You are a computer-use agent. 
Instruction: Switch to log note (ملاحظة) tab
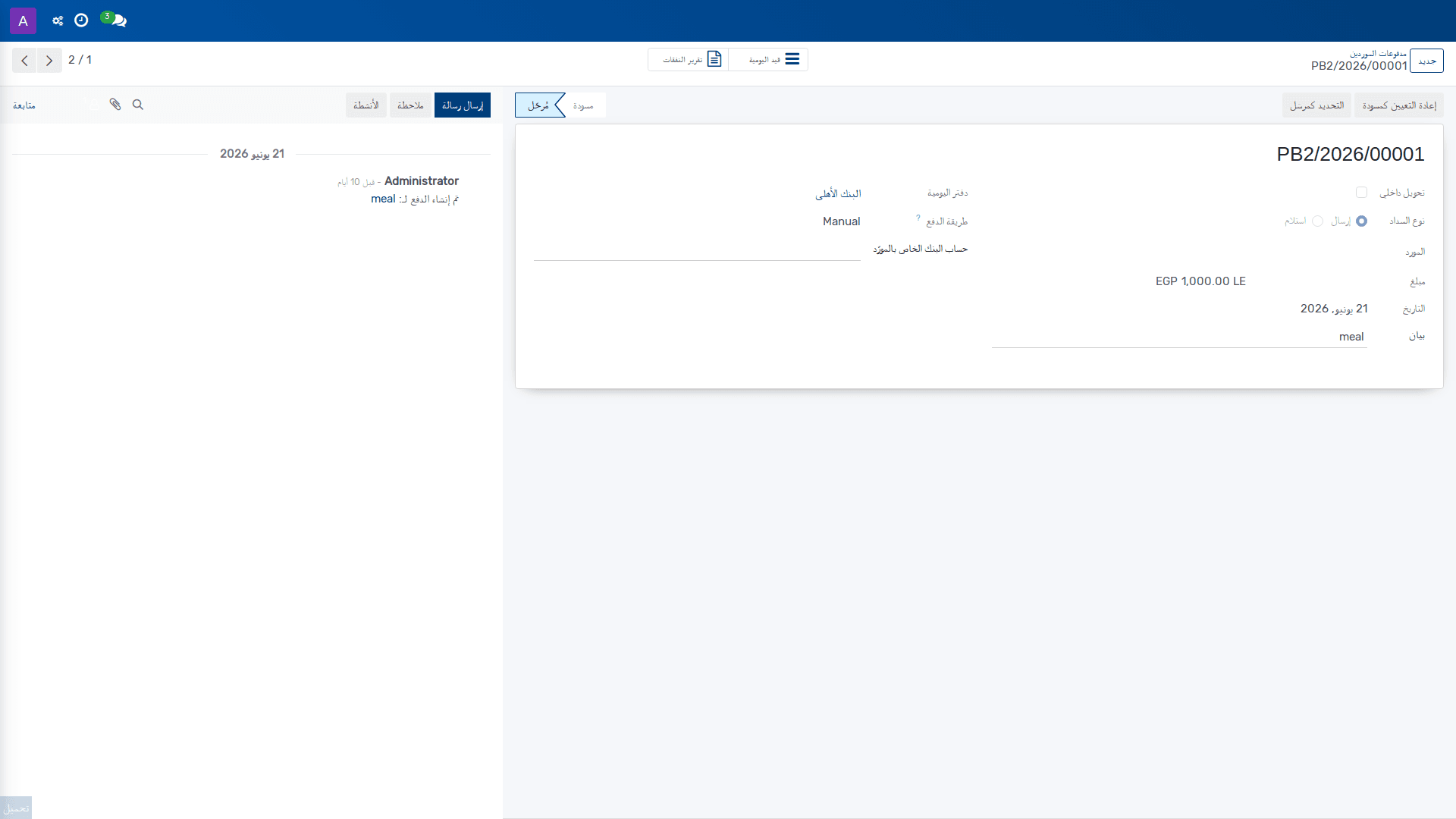(410, 105)
